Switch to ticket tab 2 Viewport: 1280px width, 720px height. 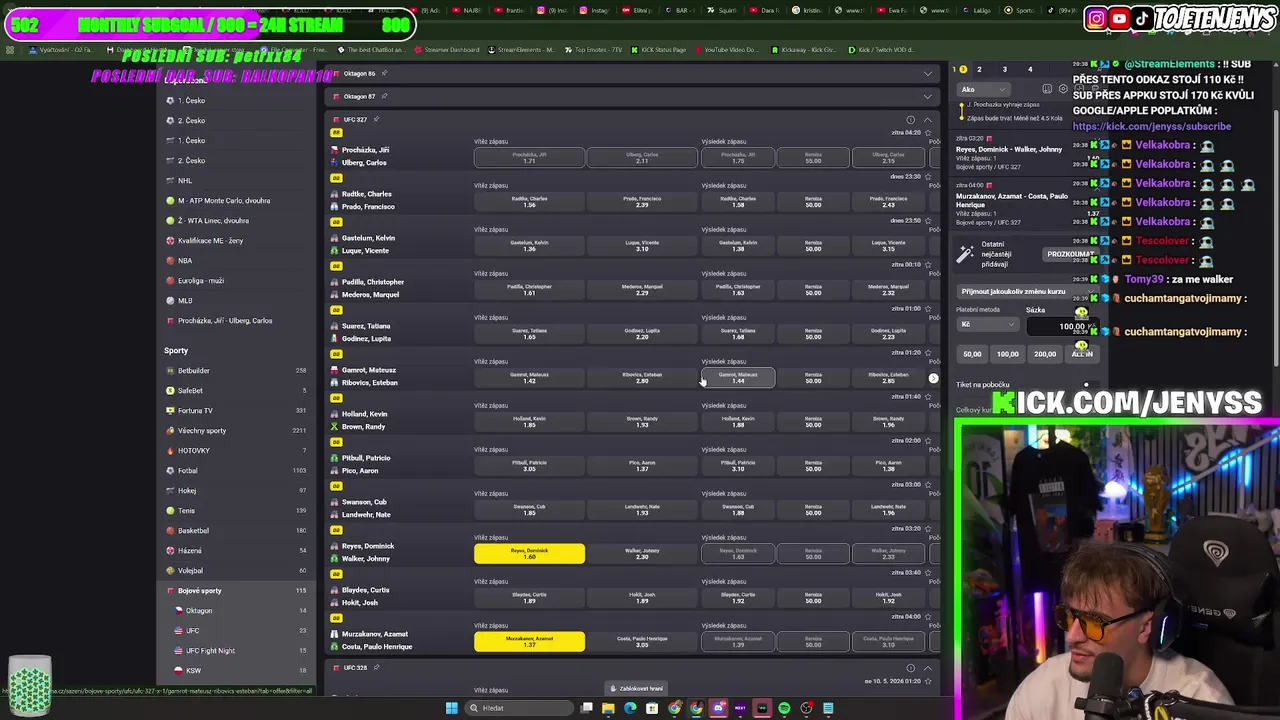979,69
